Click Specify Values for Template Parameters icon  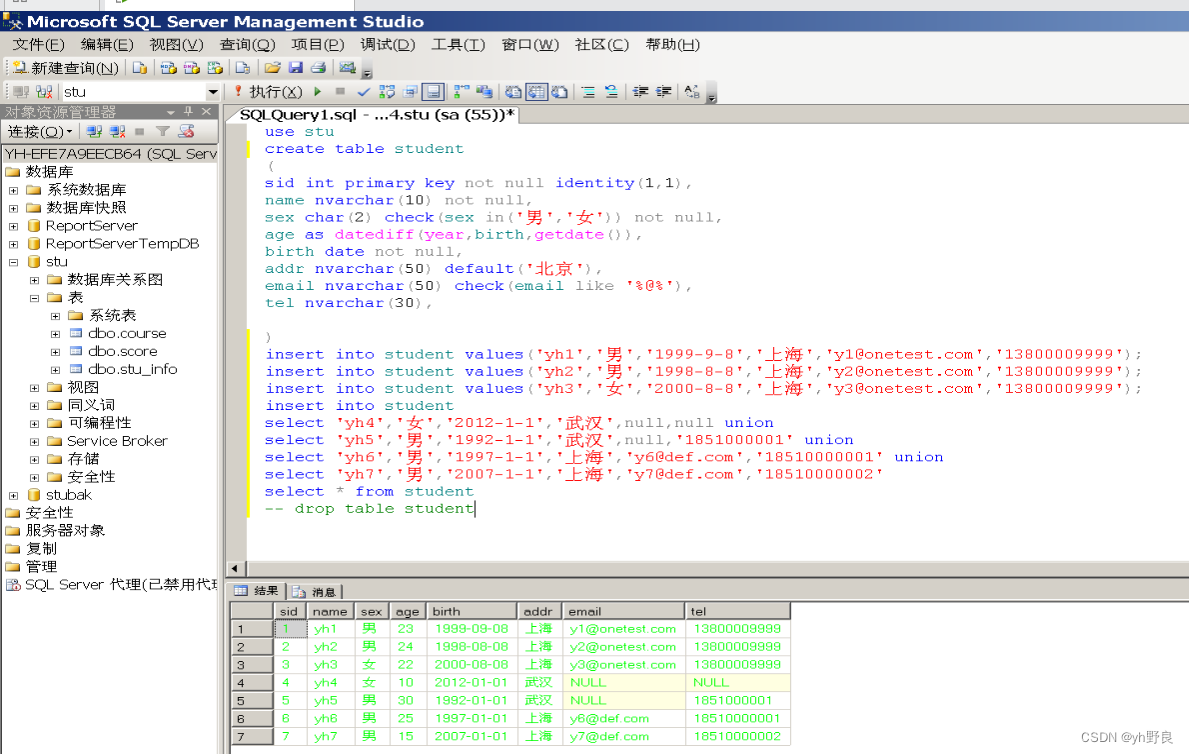(x=692, y=92)
